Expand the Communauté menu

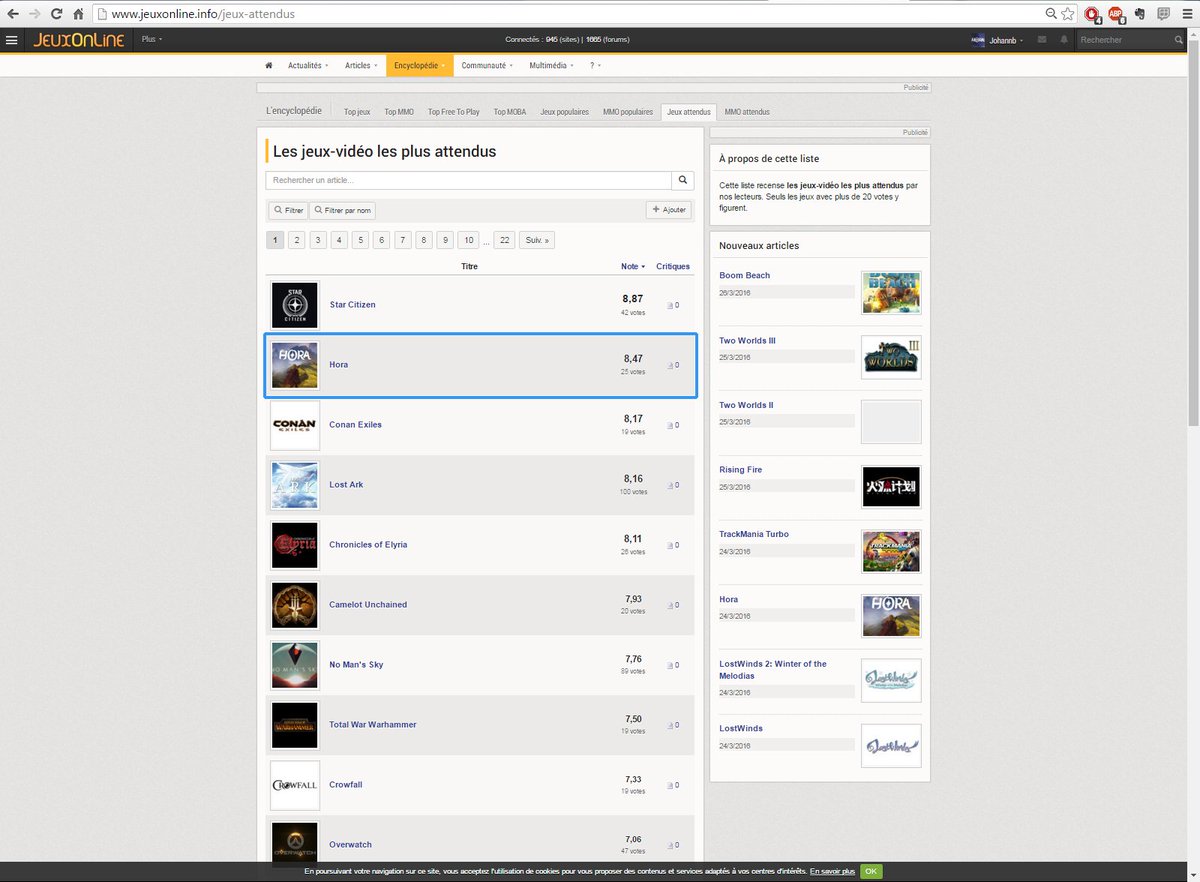[487, 66]
